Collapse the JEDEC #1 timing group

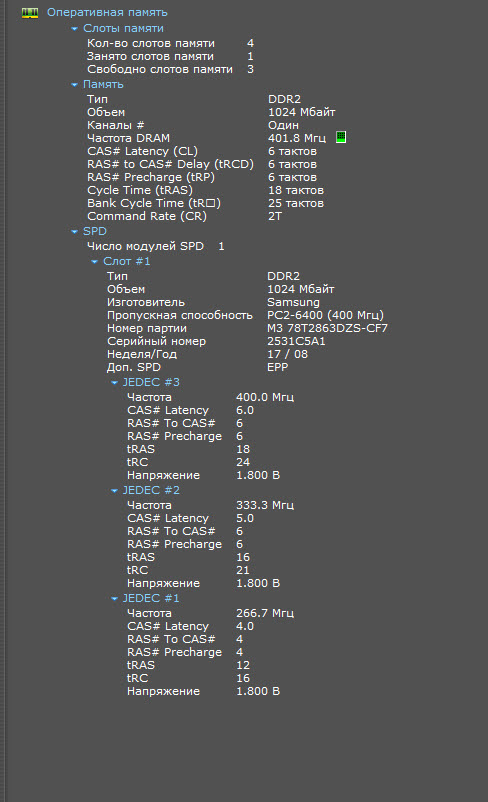115,598
